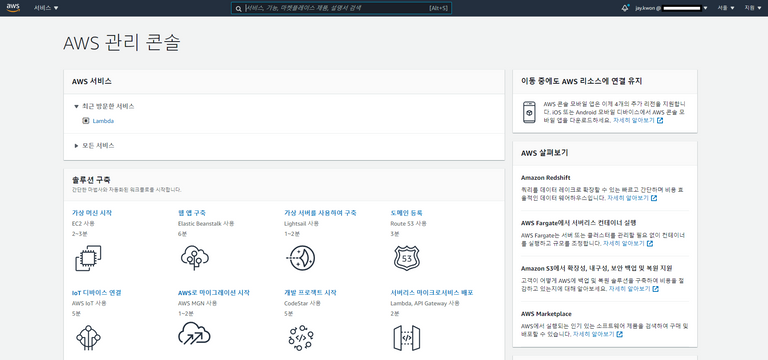Screen dimensions: 768x360
Task: Click the 'AWS 관리 콘솔' page title
Action: (x=122, y=43)
